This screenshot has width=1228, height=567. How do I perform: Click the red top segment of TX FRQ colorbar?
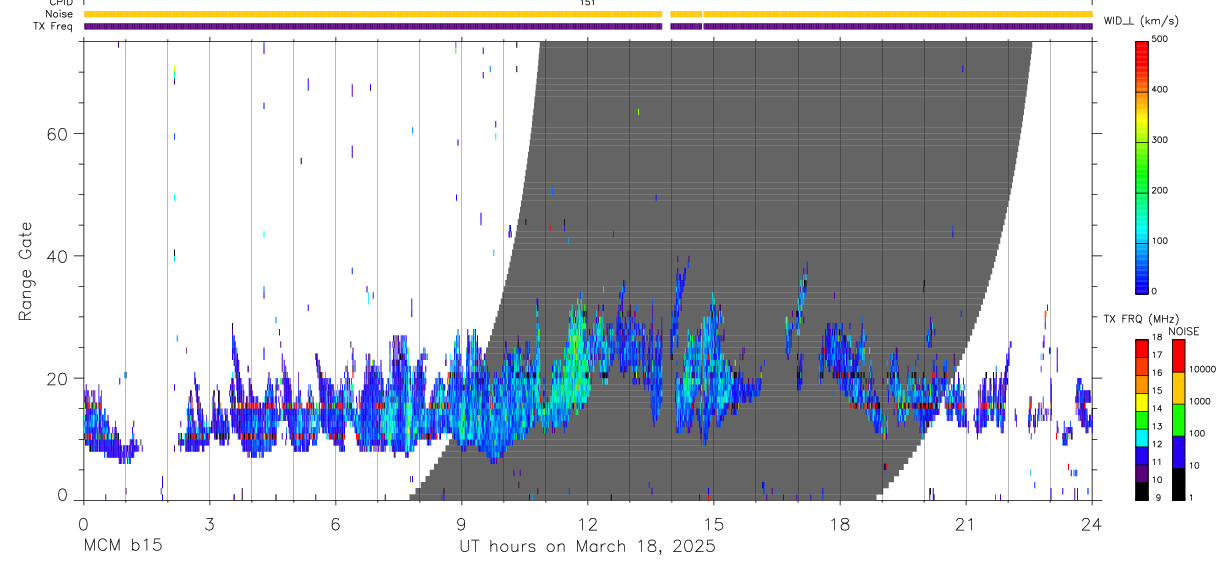coord(1142,349)
